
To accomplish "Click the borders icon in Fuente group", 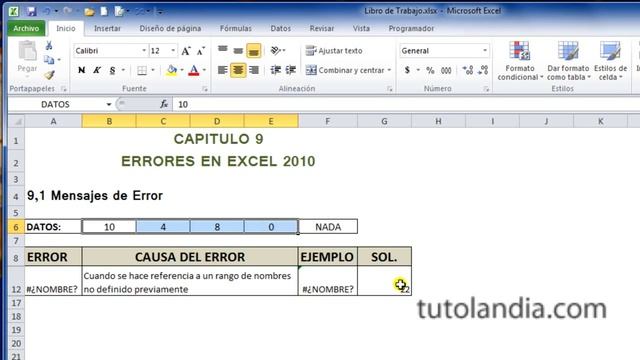I will click(142, 70).
